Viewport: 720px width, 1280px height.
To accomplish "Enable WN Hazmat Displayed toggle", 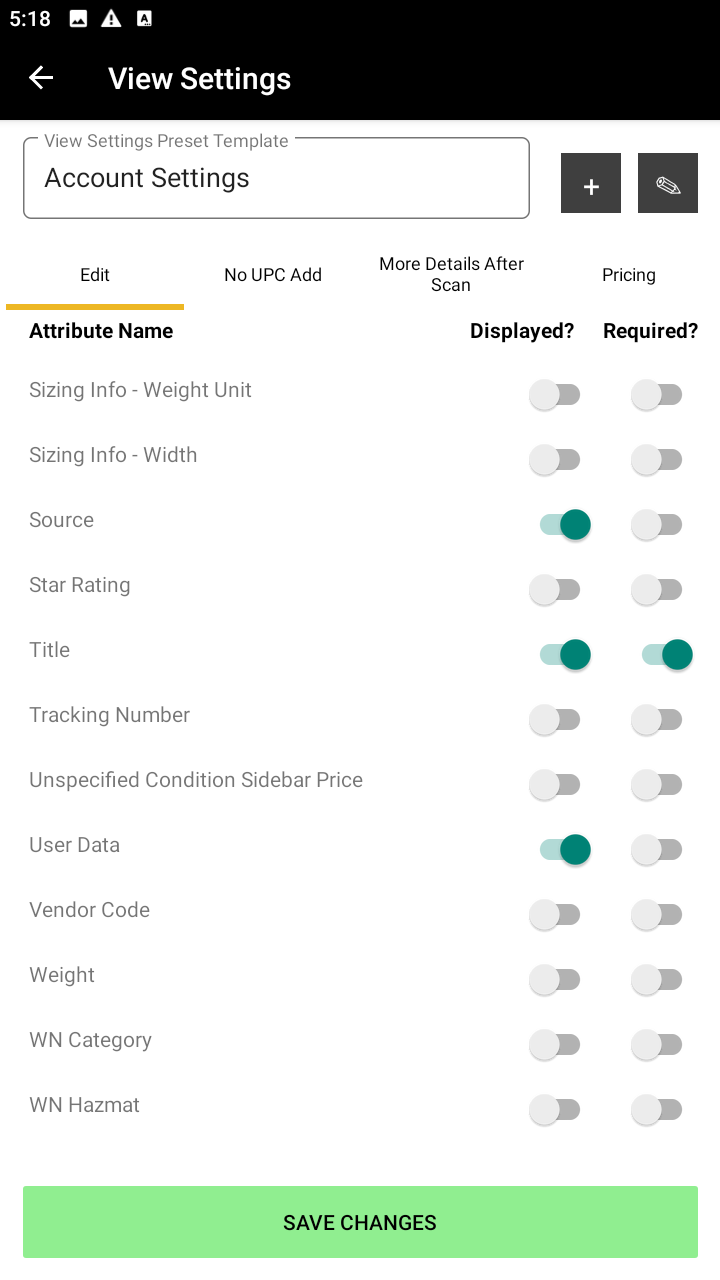I will (x=555, y=1109).
